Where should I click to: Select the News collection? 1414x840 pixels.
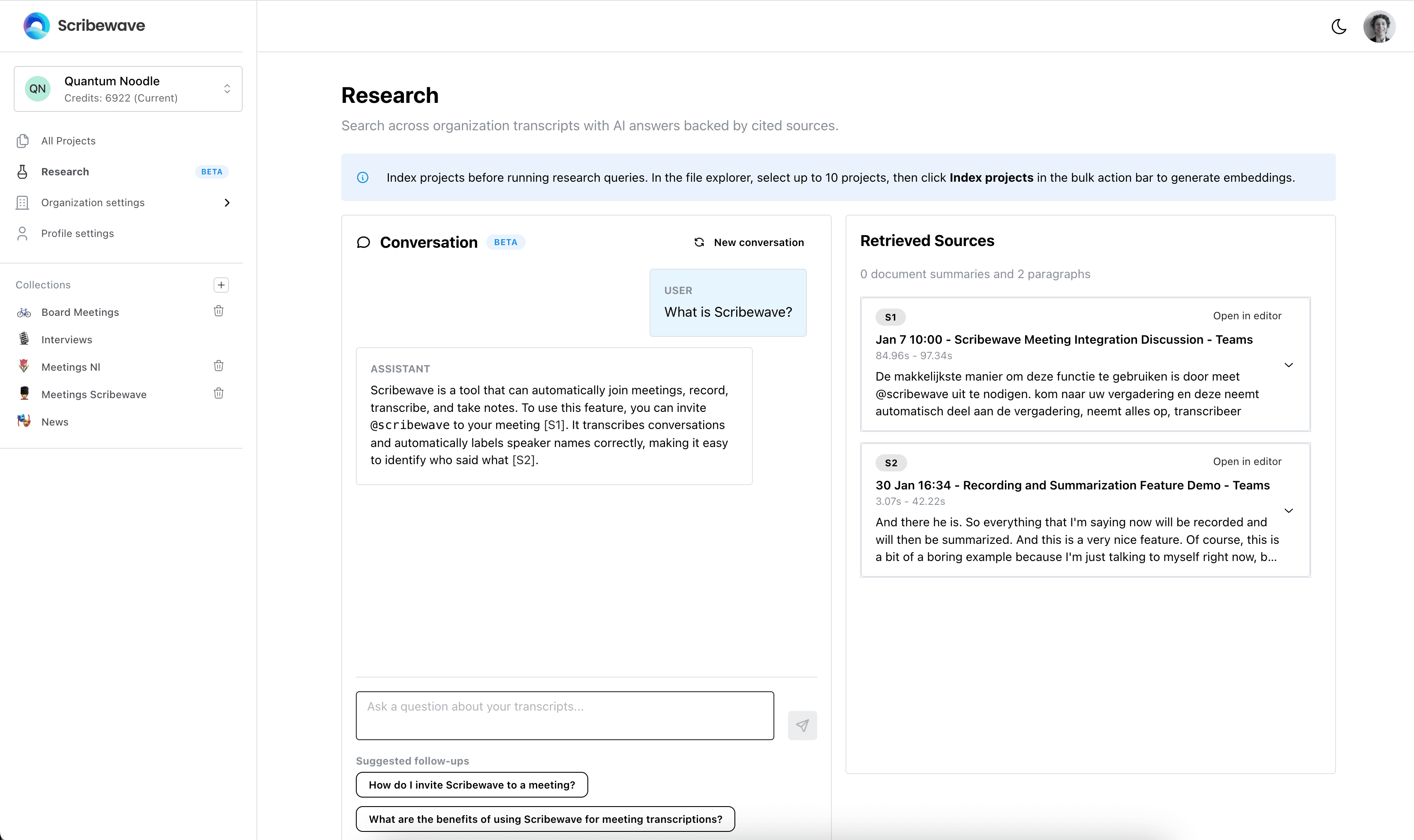click(x=54, y=421)
